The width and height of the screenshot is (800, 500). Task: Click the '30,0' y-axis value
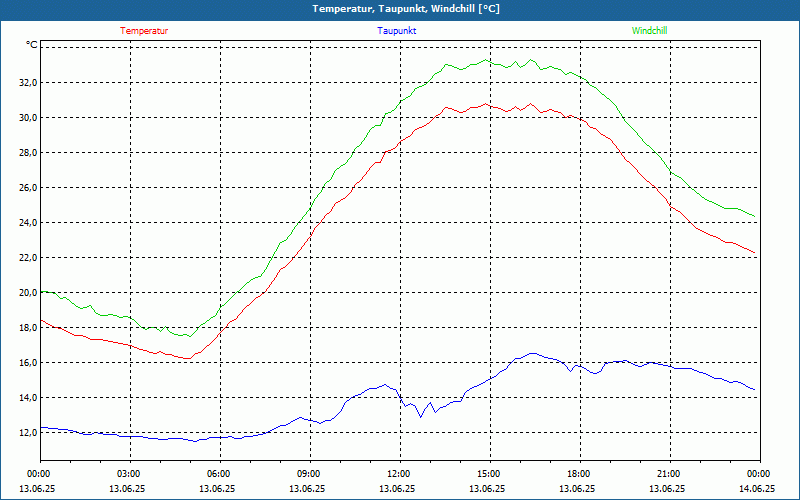pyautogui.click(x=29, y=117)
